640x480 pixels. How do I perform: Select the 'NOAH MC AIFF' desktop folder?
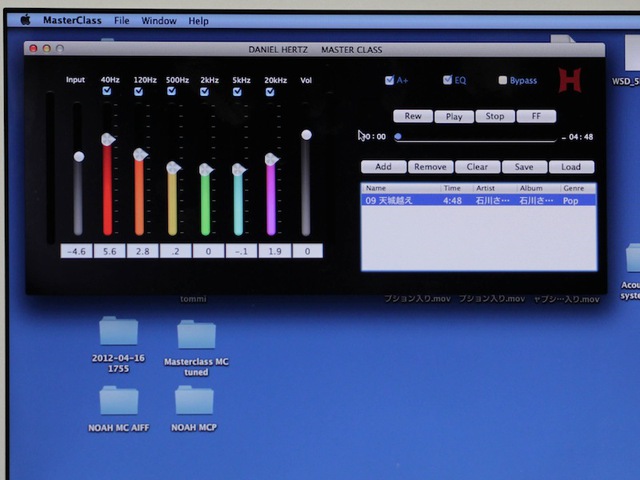coord(119,409)
